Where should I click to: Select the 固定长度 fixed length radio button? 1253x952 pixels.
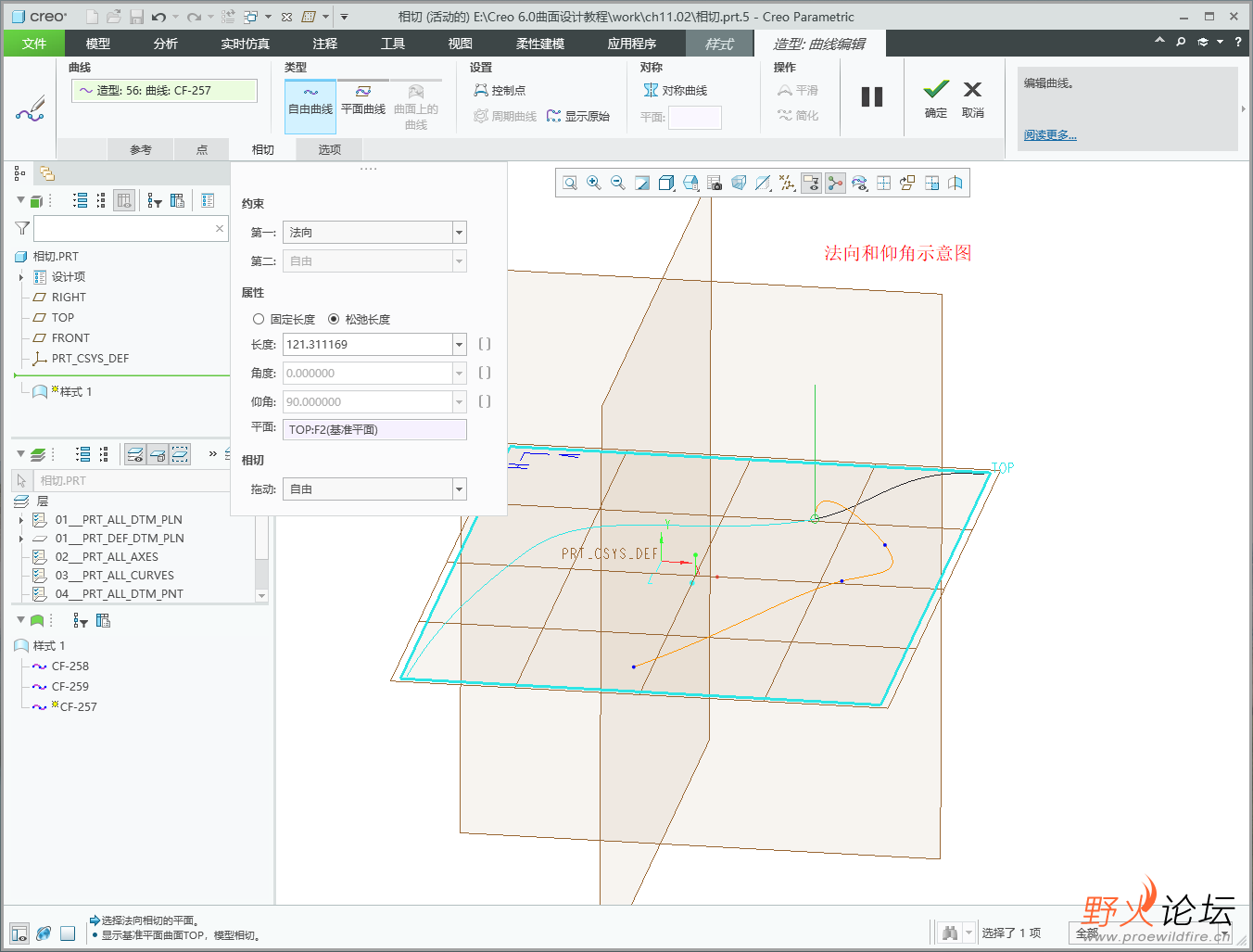[259, 319]
